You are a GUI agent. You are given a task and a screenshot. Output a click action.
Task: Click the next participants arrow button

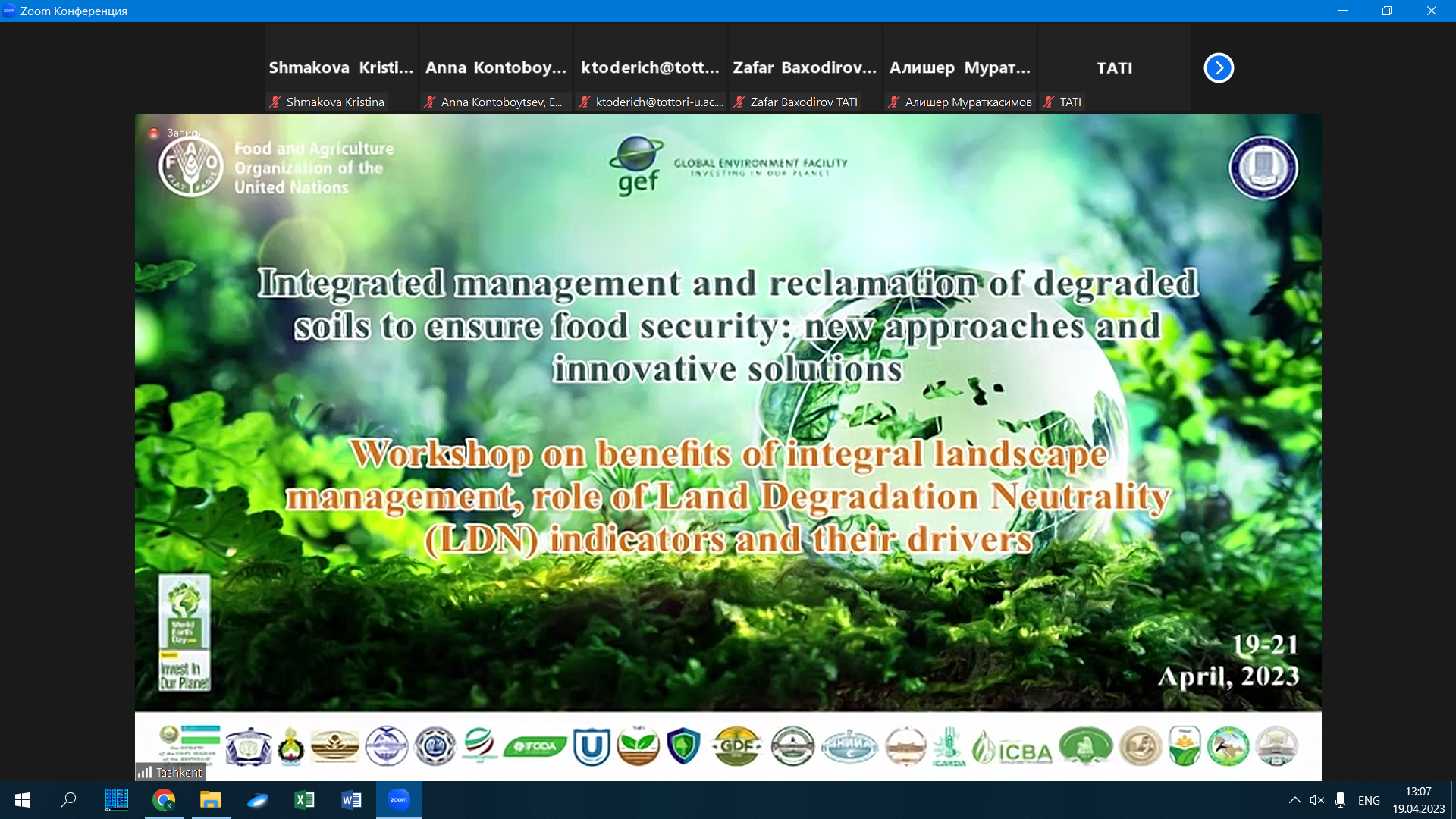(x=1219, y=67)
